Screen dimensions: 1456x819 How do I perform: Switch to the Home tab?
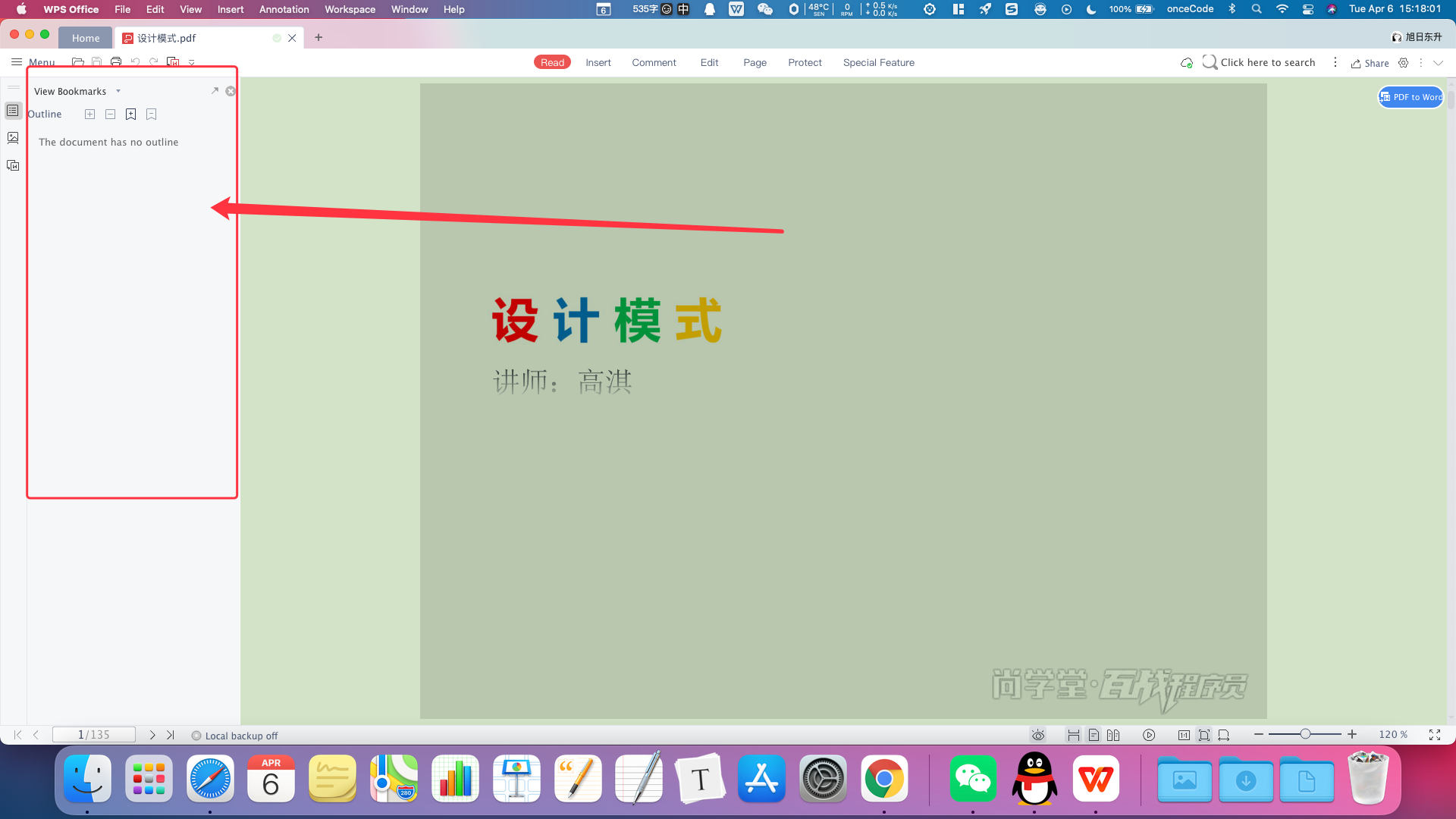pyautogui.click(x=86, y=38)
